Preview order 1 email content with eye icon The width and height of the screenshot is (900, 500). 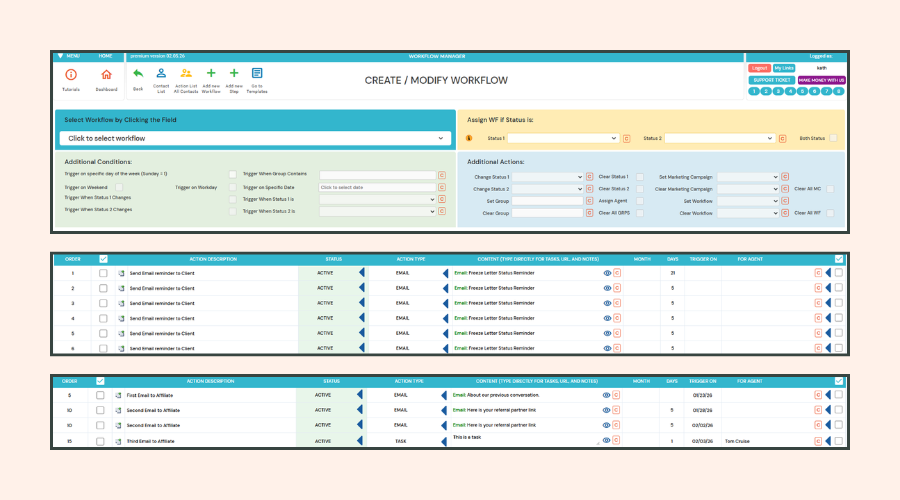click(x=607, y=273)
